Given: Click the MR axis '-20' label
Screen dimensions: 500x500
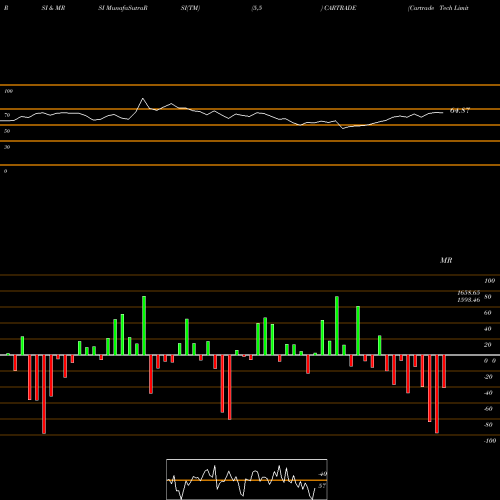Looking at the screenshot, I should tap(488, 377).
